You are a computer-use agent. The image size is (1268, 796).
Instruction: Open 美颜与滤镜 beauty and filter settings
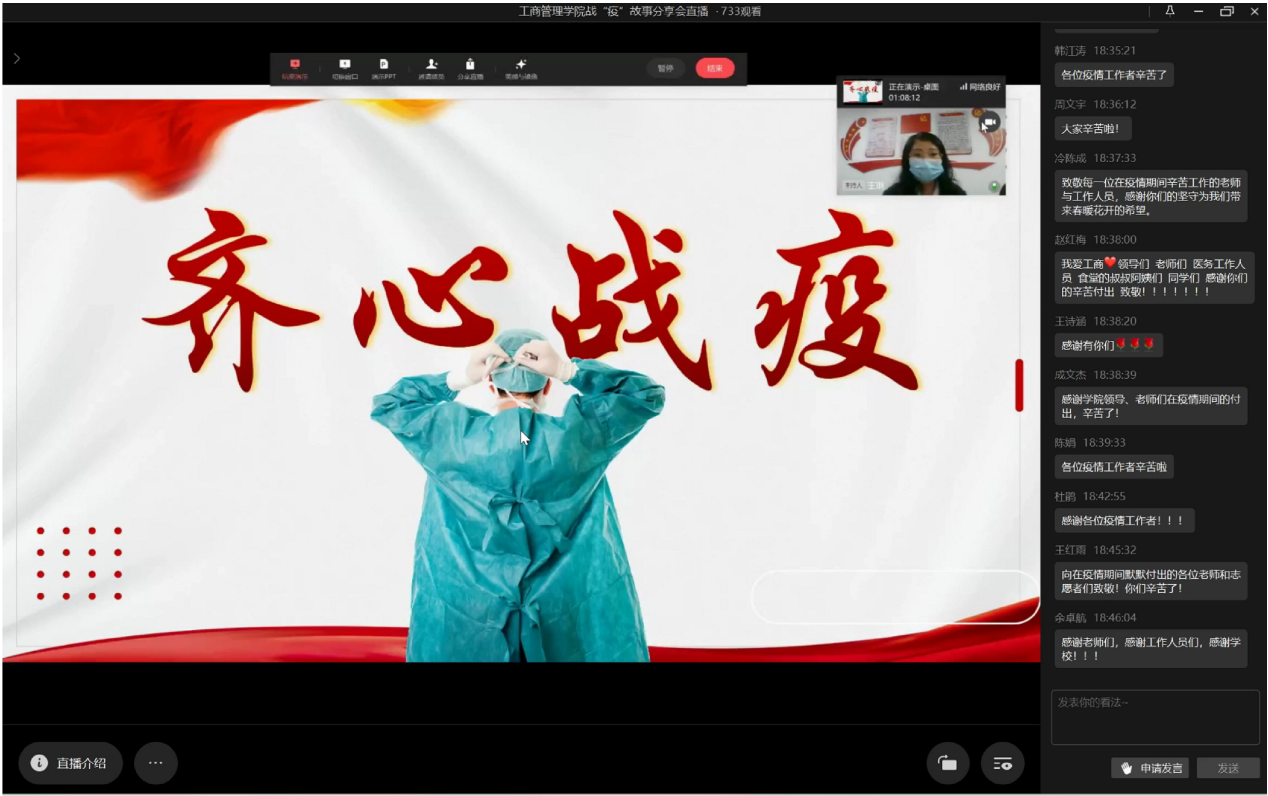point(521,68)
